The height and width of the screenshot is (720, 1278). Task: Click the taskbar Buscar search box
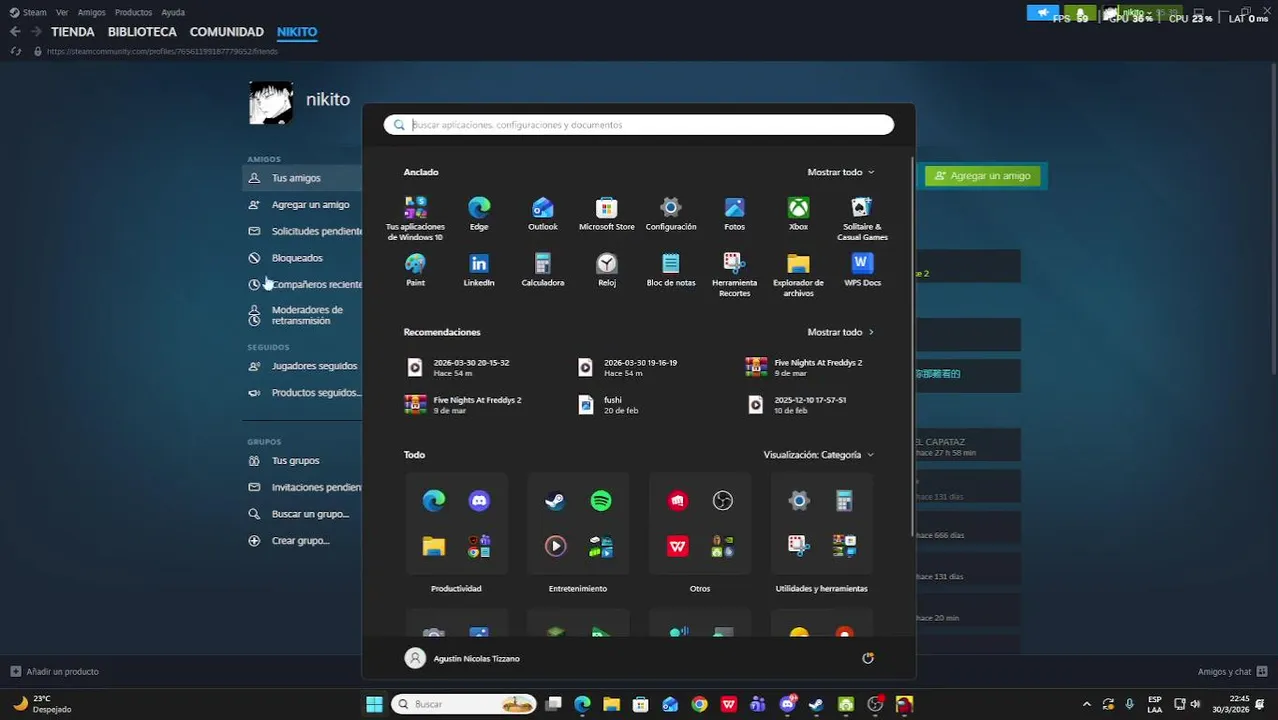464,704
